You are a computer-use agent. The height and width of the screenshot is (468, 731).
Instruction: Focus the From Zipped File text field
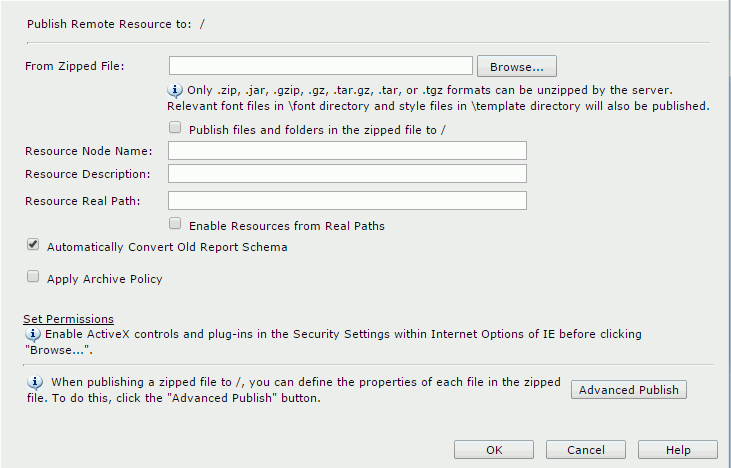pyautogui.click(x=321, y=66)
